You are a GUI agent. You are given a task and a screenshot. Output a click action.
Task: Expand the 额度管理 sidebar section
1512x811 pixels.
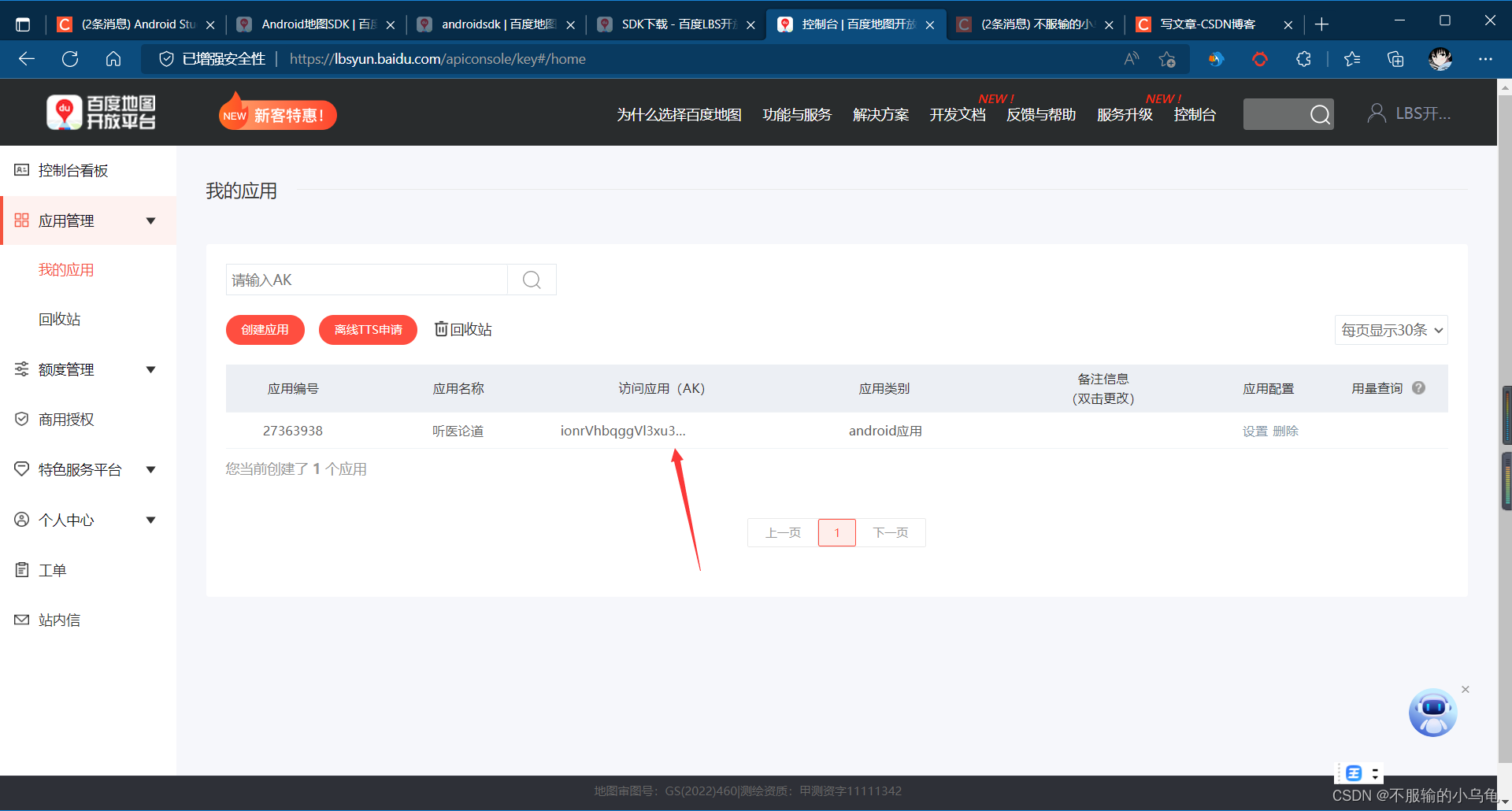tap(88, 369)
